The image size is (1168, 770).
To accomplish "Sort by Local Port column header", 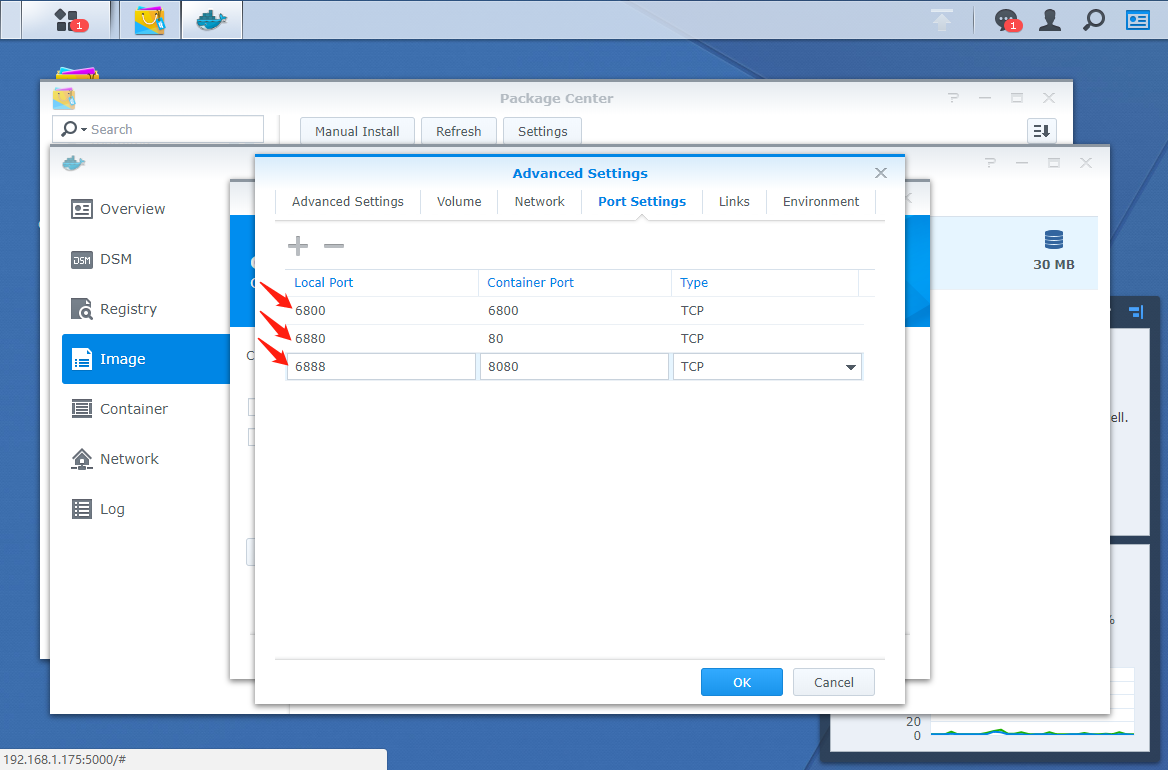I will [382, 283].
